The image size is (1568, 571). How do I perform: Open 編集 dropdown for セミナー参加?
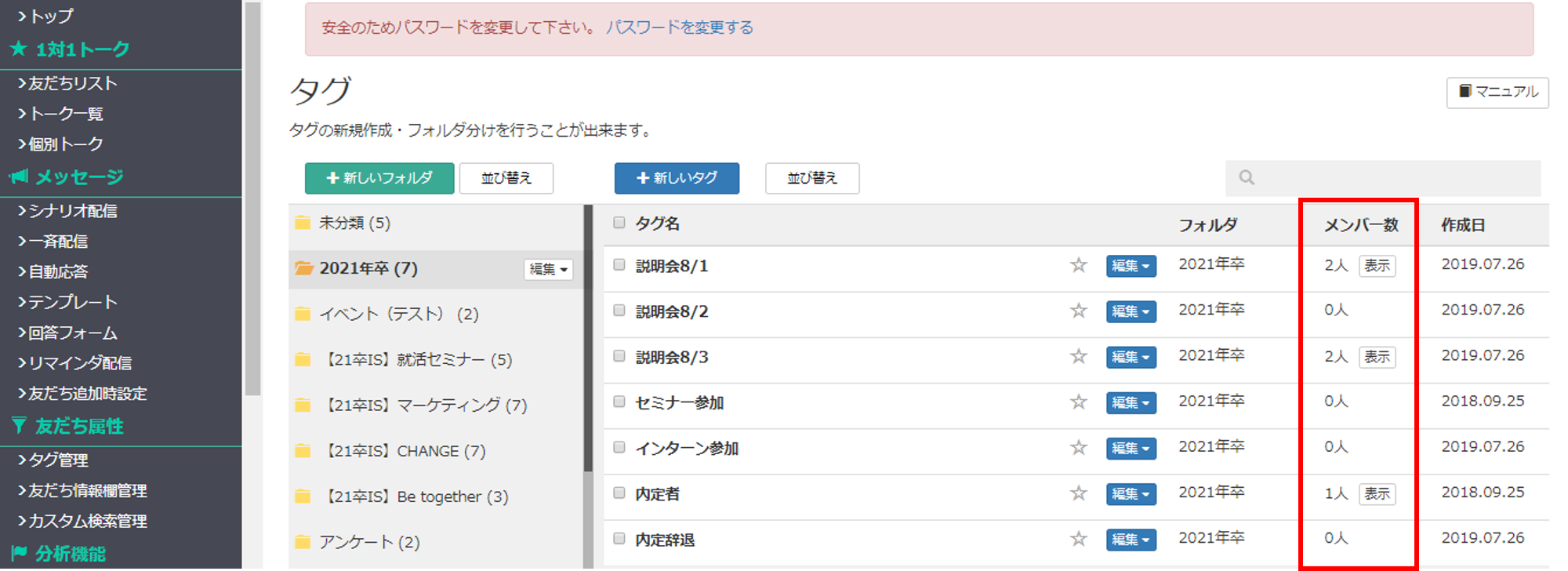click(1131, 402)
